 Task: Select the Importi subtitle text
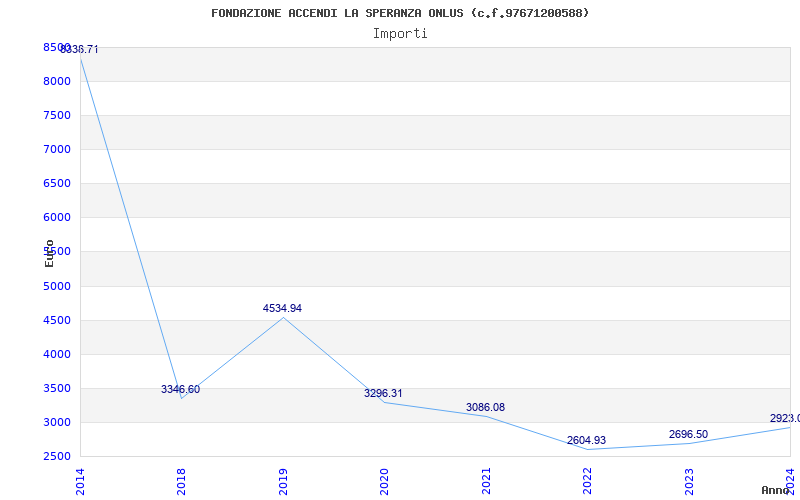[400, 34]
